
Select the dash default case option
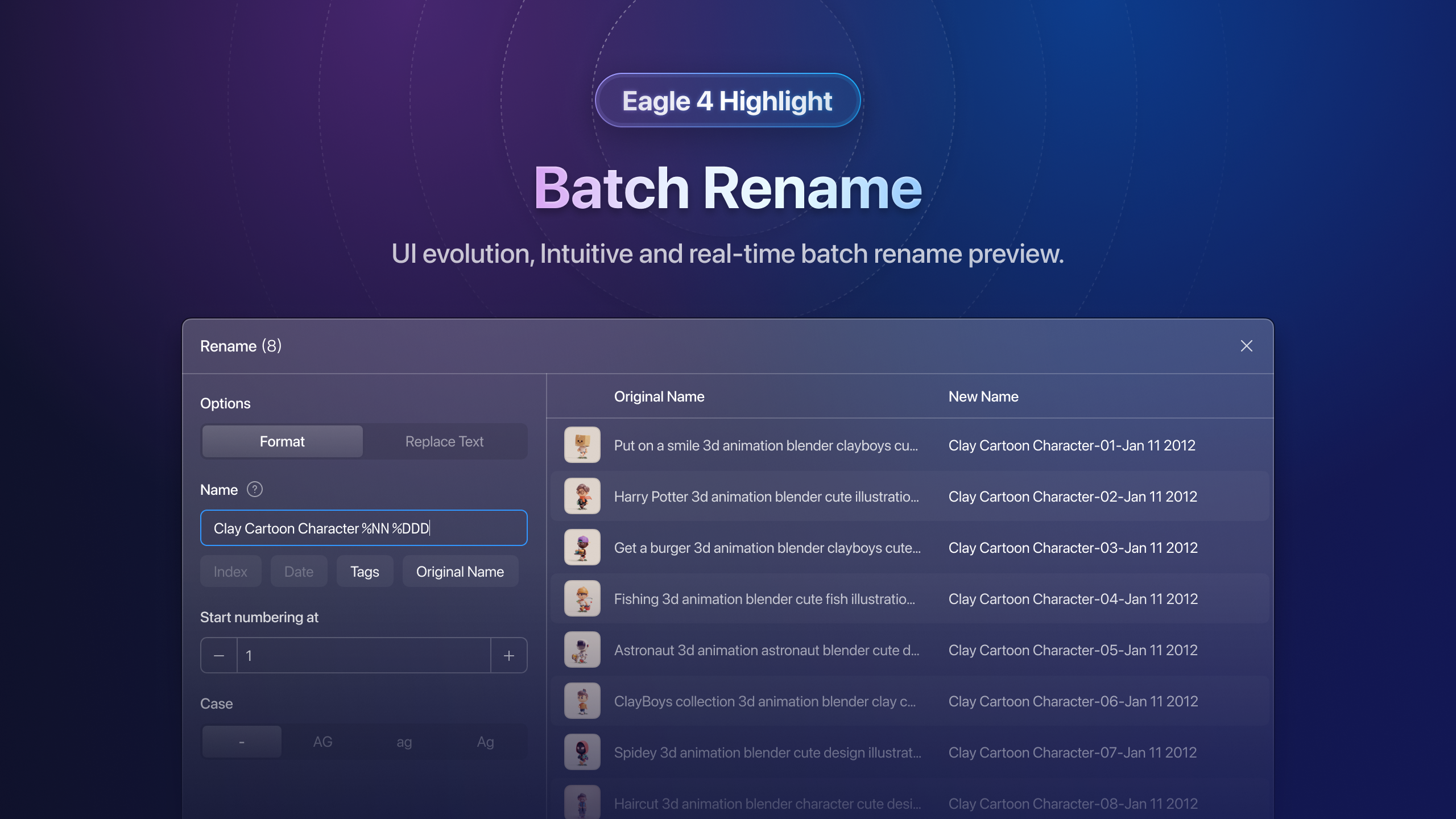click(x=241, y=741)
